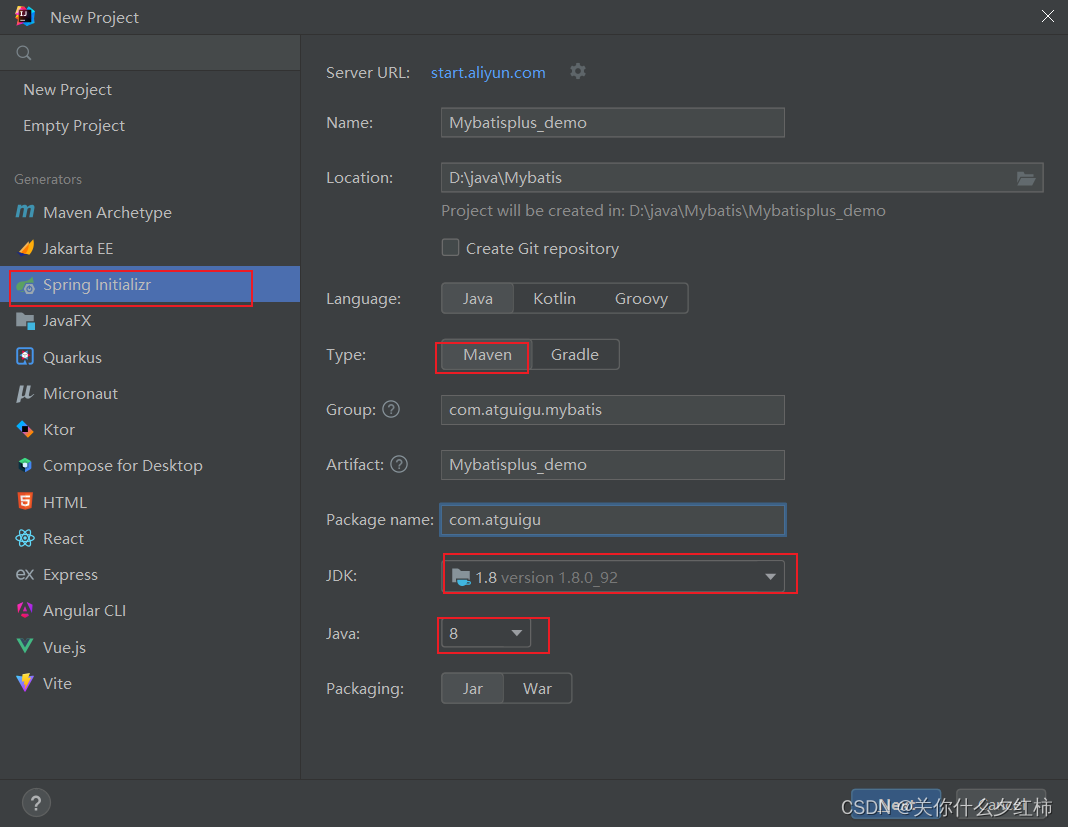The image size is (1068, 827).
Task: Click the Spring Initializr leaf icon
Action: click(x=25, y=285)
